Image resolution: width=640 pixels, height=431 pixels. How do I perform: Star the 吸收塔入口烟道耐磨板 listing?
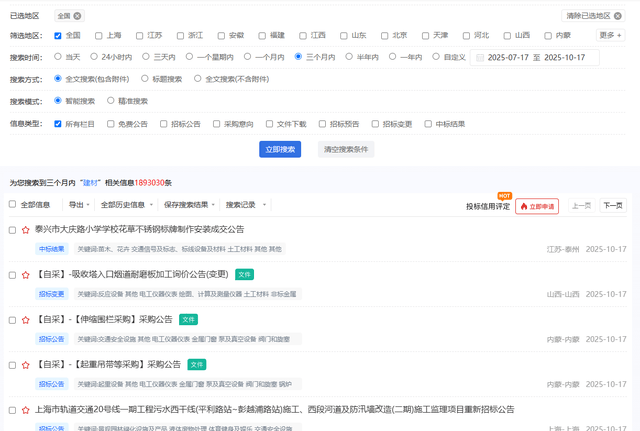coord(26,275)
